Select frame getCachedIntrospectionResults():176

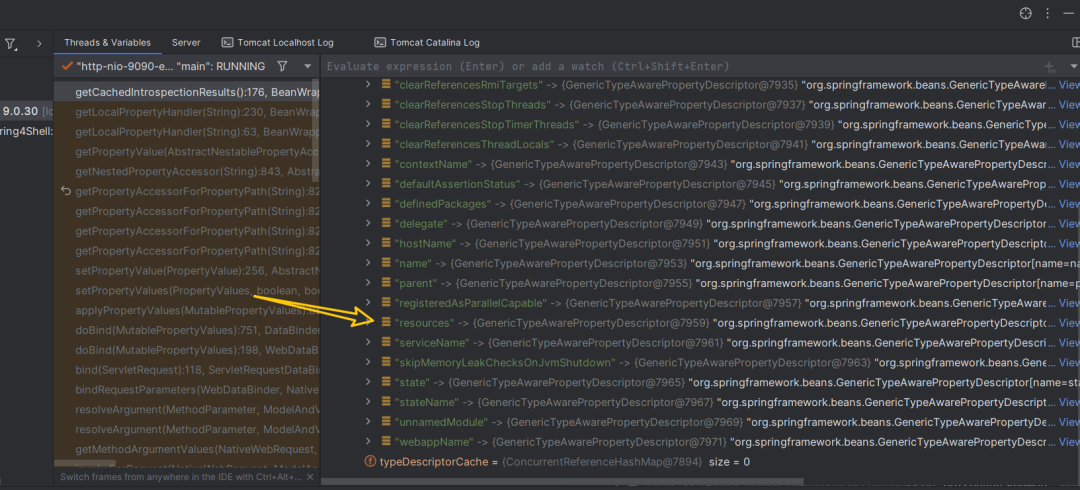187,92
